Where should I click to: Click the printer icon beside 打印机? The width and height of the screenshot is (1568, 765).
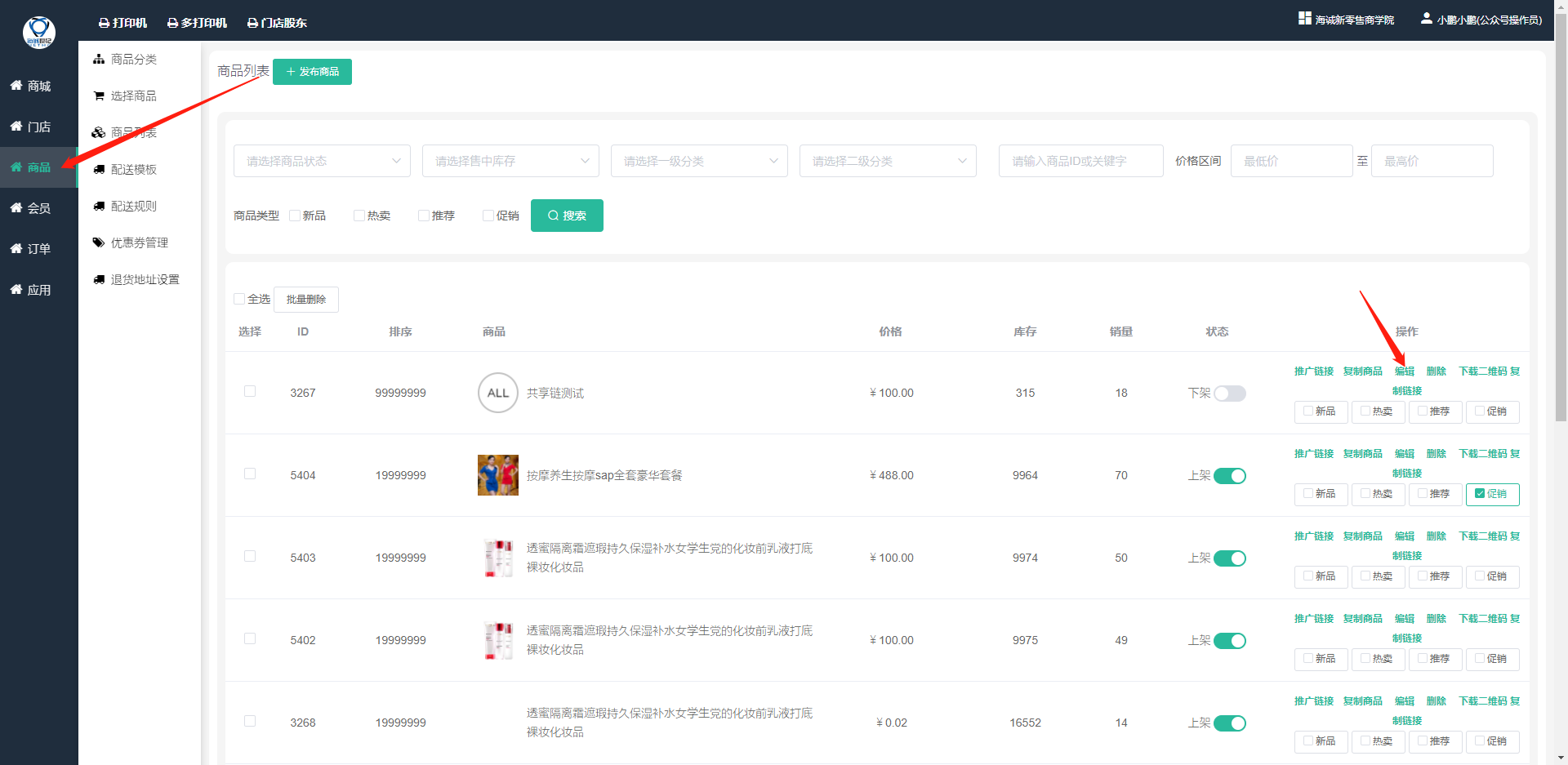[104, 23]
